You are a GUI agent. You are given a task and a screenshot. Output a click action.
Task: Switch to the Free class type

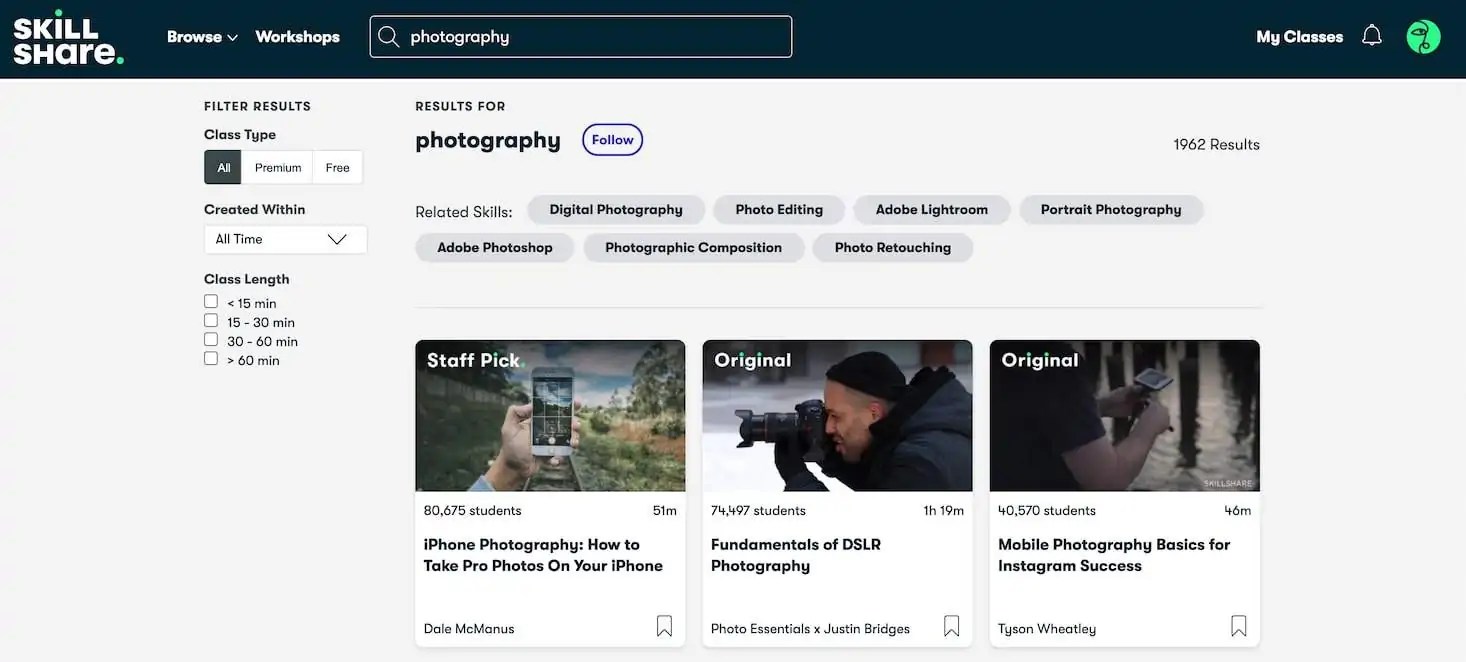pyautogui.click(x=337, y=167)
